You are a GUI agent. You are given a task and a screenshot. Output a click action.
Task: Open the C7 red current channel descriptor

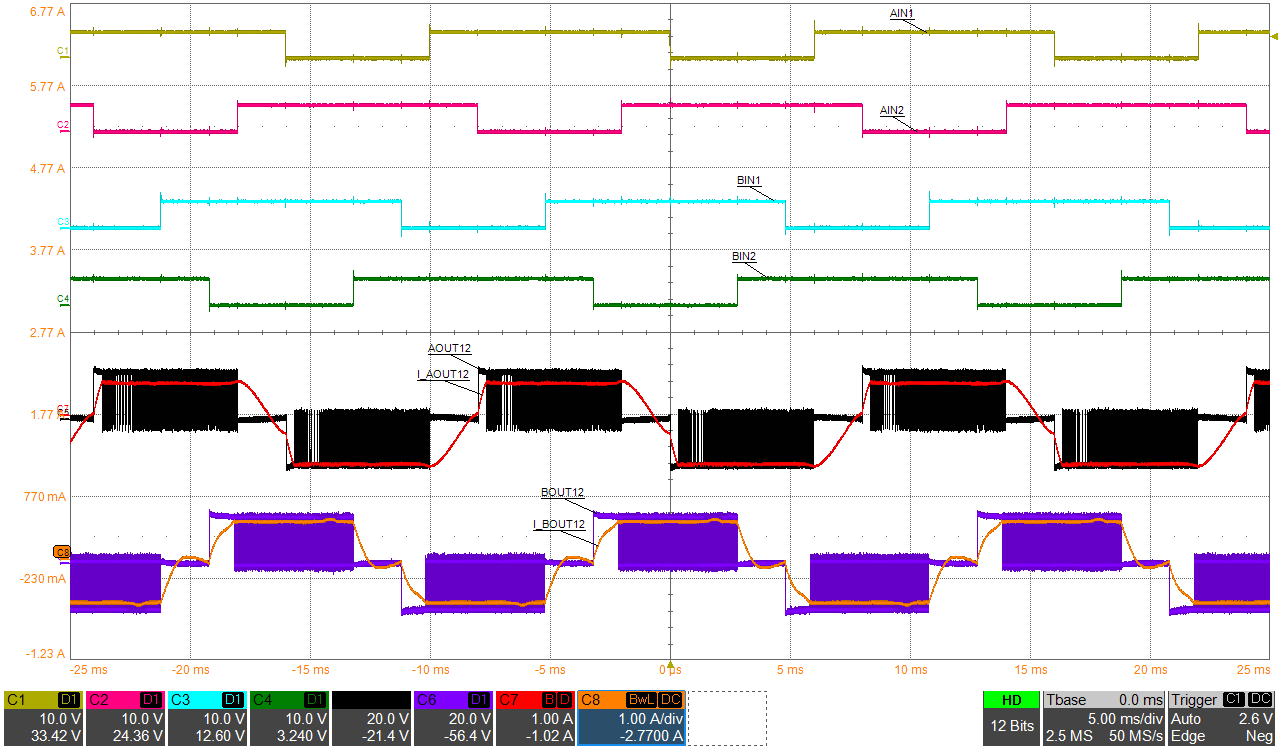(536, 718)
